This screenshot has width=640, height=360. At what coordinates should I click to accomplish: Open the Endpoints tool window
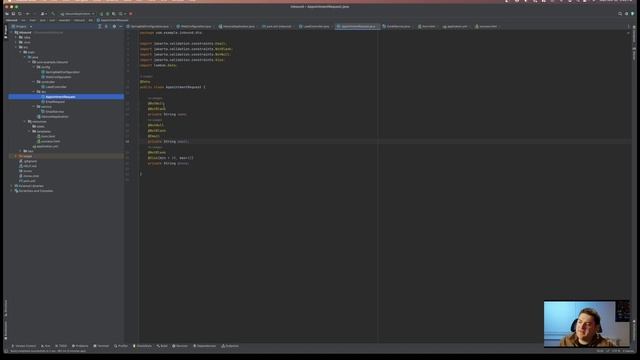tap(230, 346)
